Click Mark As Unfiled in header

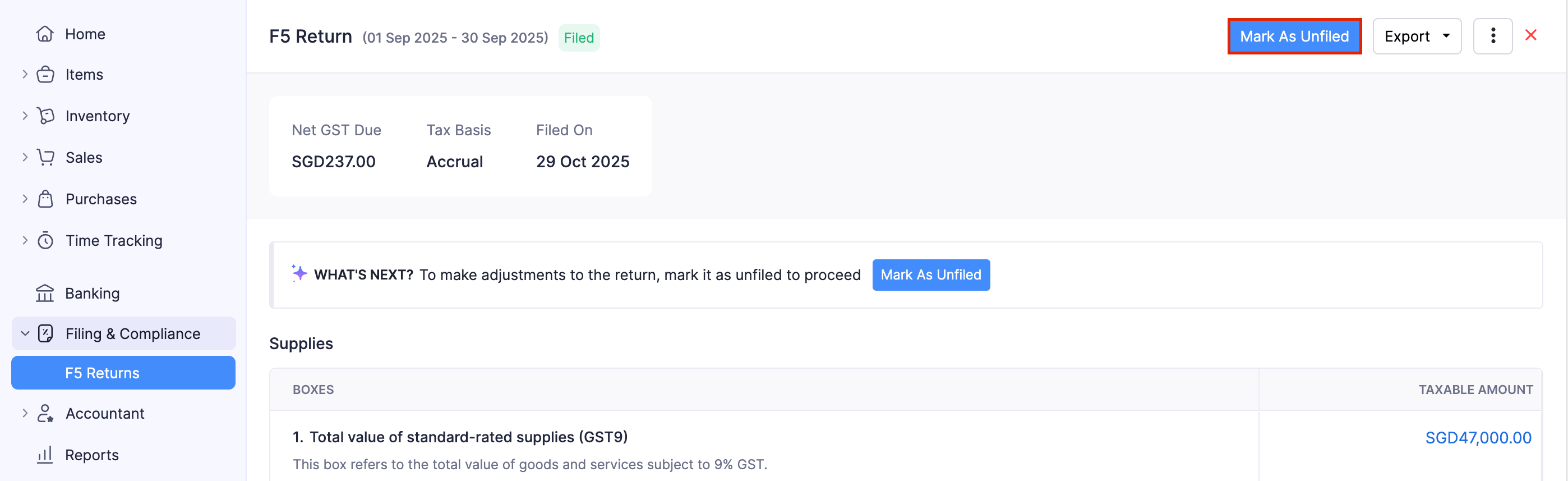pyautogui.click(x=1293, y=36)
